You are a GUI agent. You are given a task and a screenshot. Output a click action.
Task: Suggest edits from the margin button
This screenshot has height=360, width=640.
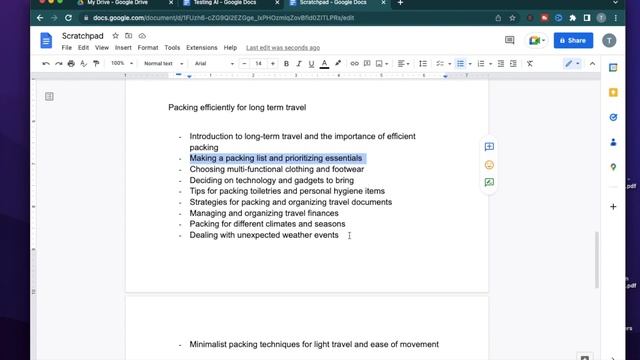click(489, 182)
